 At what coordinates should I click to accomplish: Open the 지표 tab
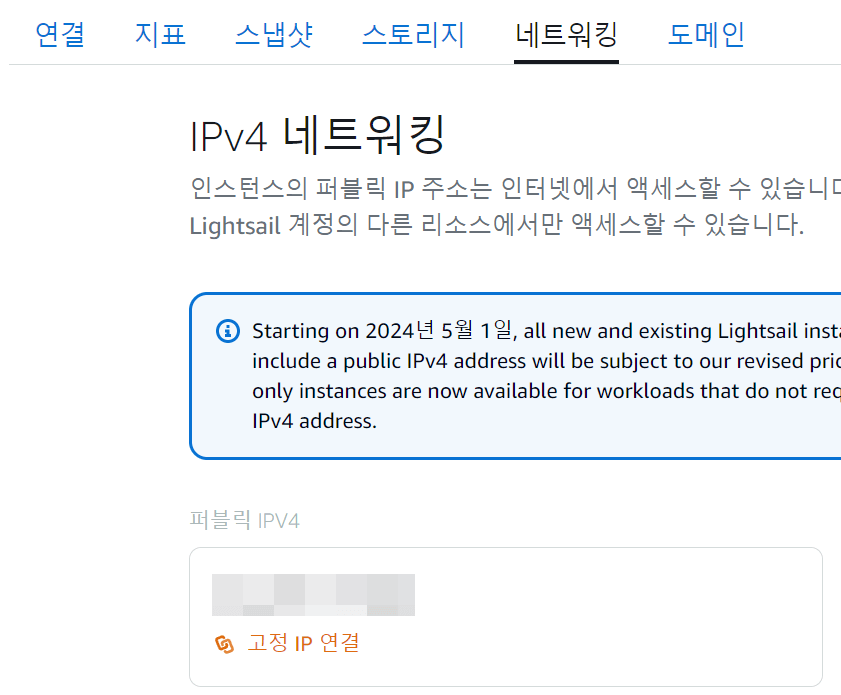pos(160,33)
